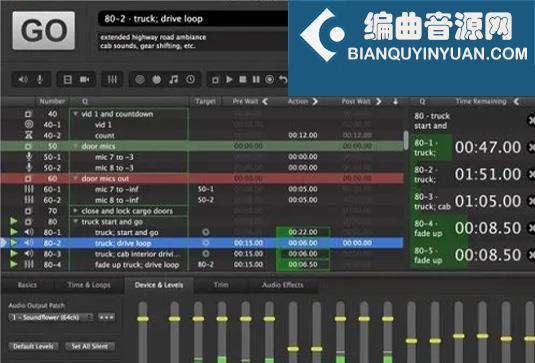Collapse the 'door mics' group

click(75, 146)
